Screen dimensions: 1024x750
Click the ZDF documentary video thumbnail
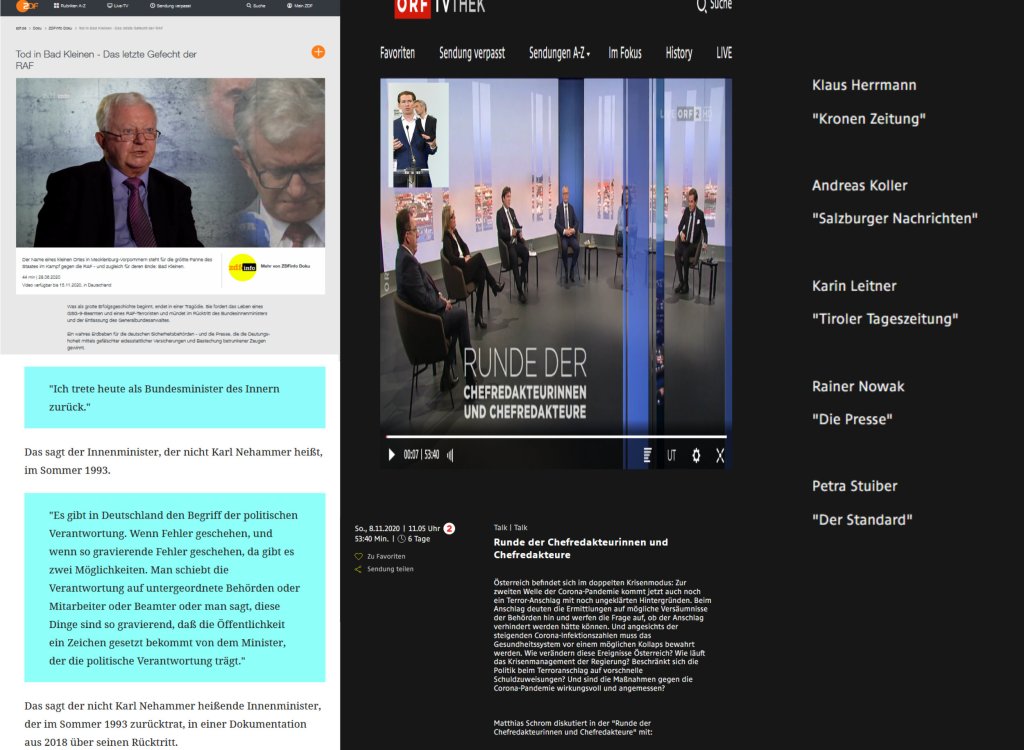click(170, 162)
